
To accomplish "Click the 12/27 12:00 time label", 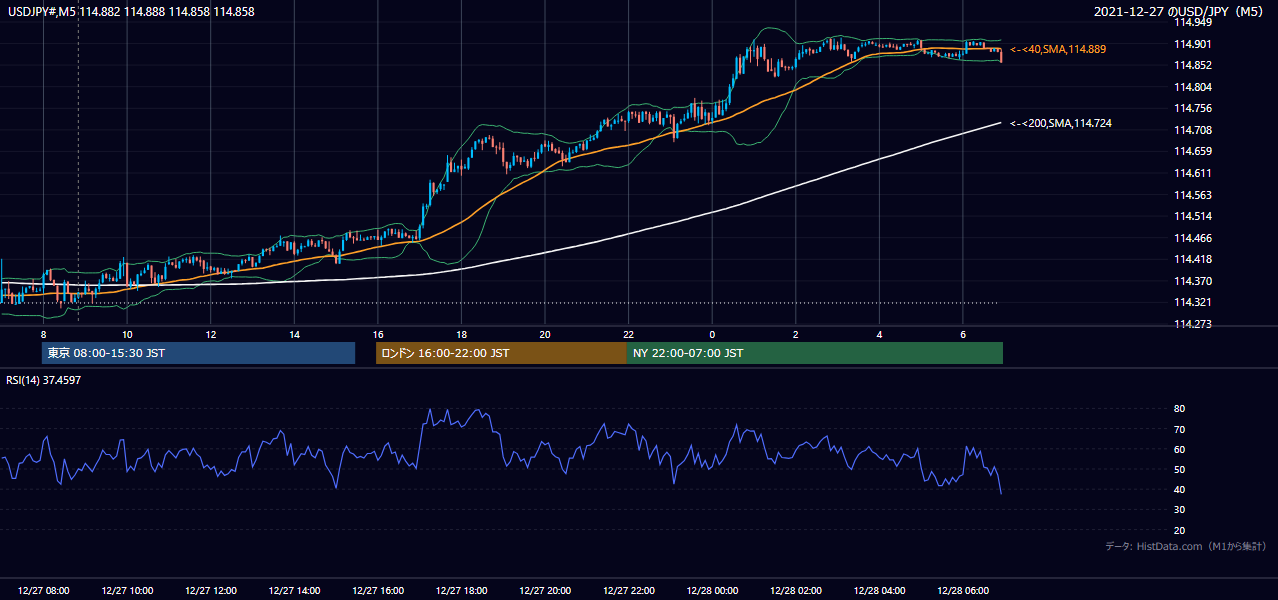I will [211, 590].
